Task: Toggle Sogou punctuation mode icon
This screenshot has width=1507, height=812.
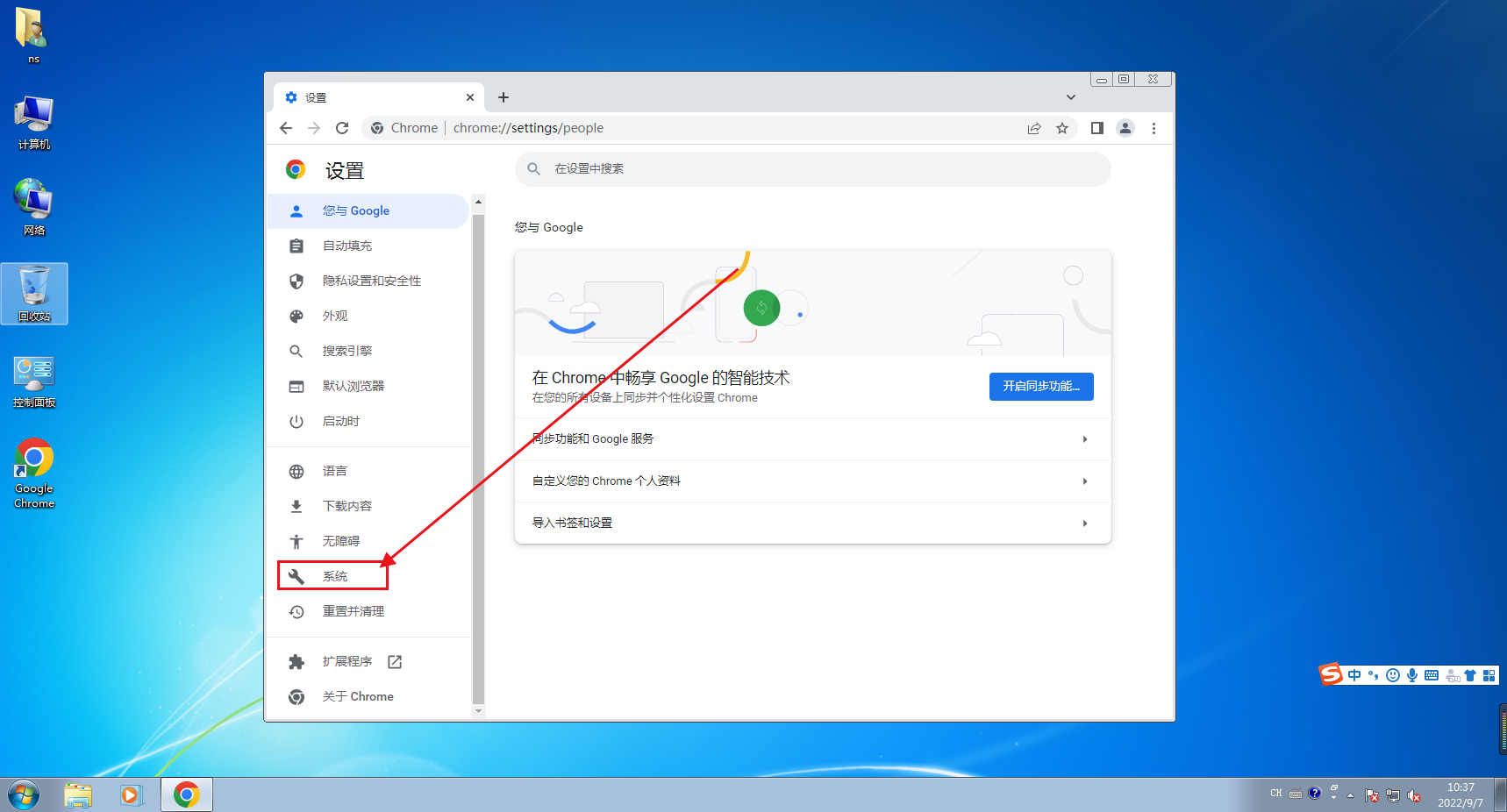Action: (x=1374, y=675)
